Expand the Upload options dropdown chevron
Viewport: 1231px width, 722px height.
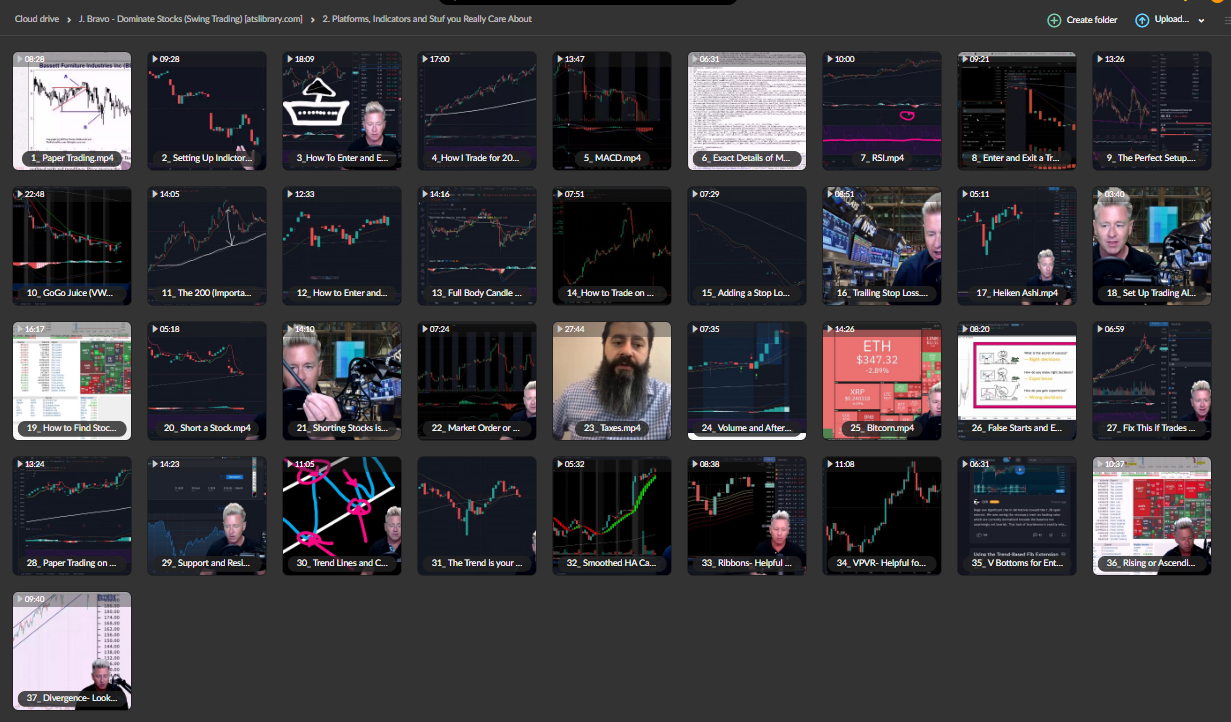pos(1202,20)
